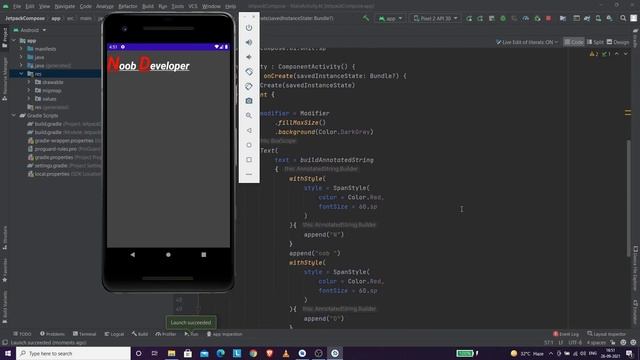Click the editor vertical scrollbar
The width and height of the screenshot is (640, 360).
tap(629, 198)
